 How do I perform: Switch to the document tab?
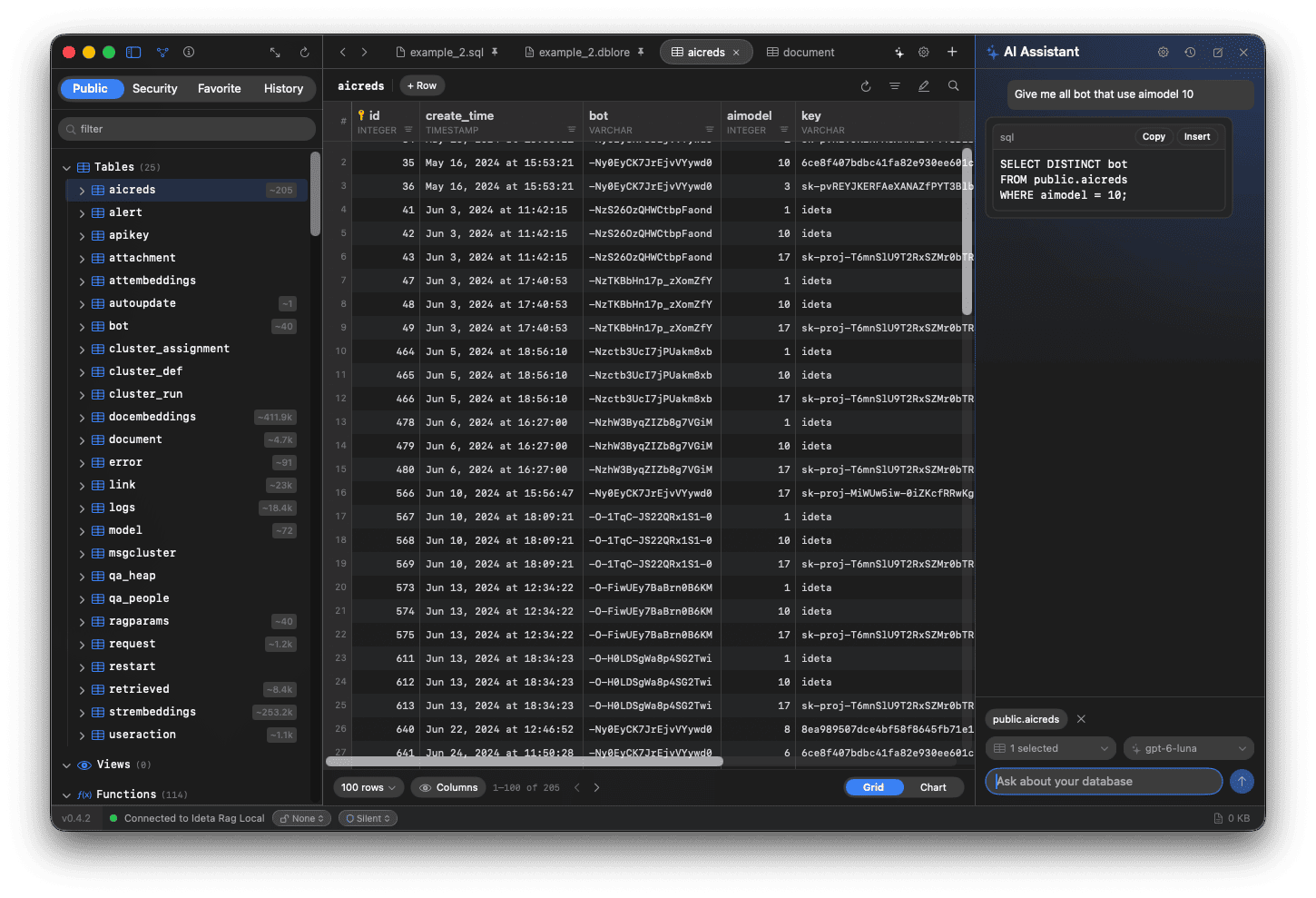800,53
